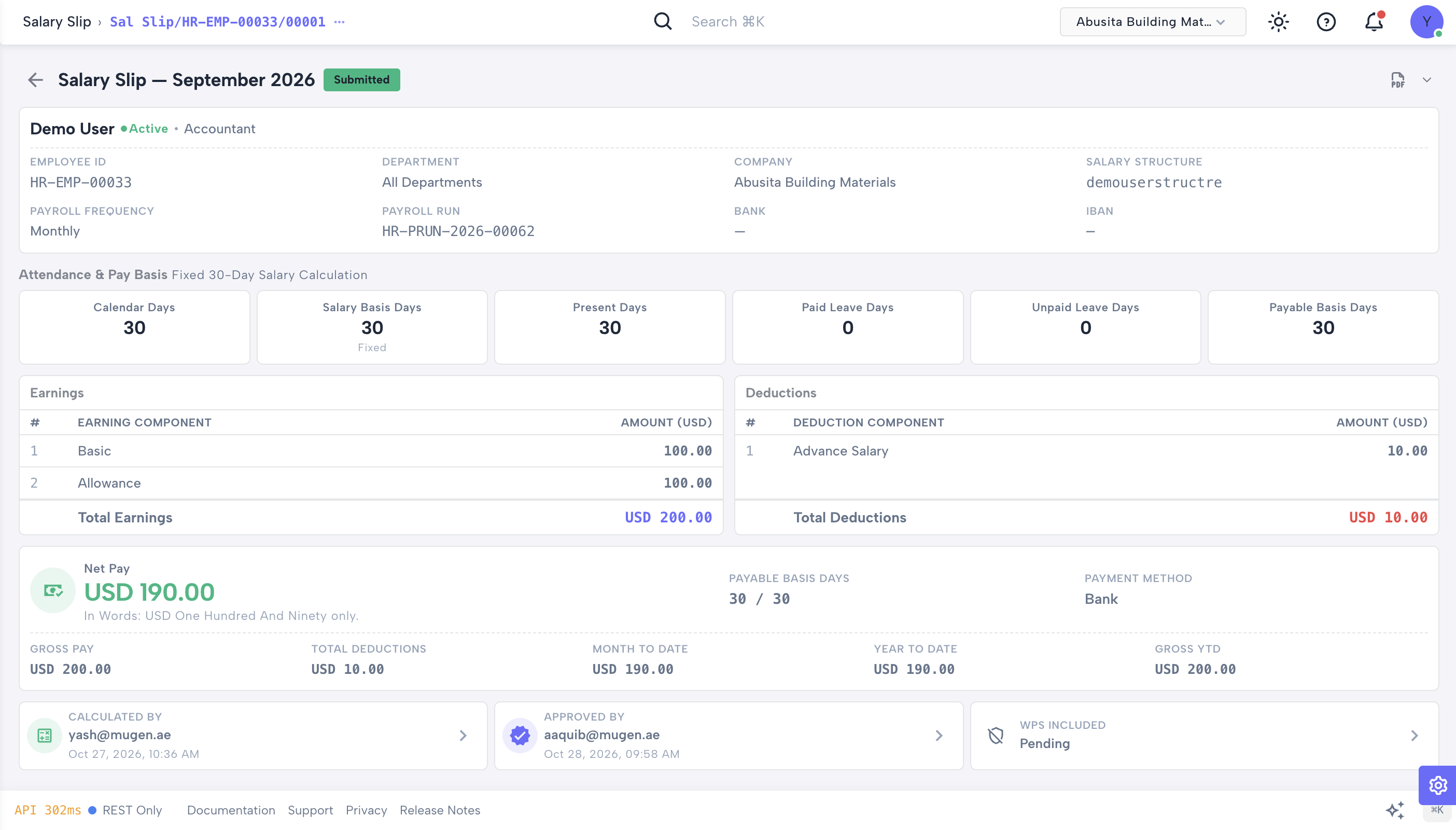Screen dimensions: 1456x830
Task: Open the search magnifier icon
Action: tap(663, 22)
